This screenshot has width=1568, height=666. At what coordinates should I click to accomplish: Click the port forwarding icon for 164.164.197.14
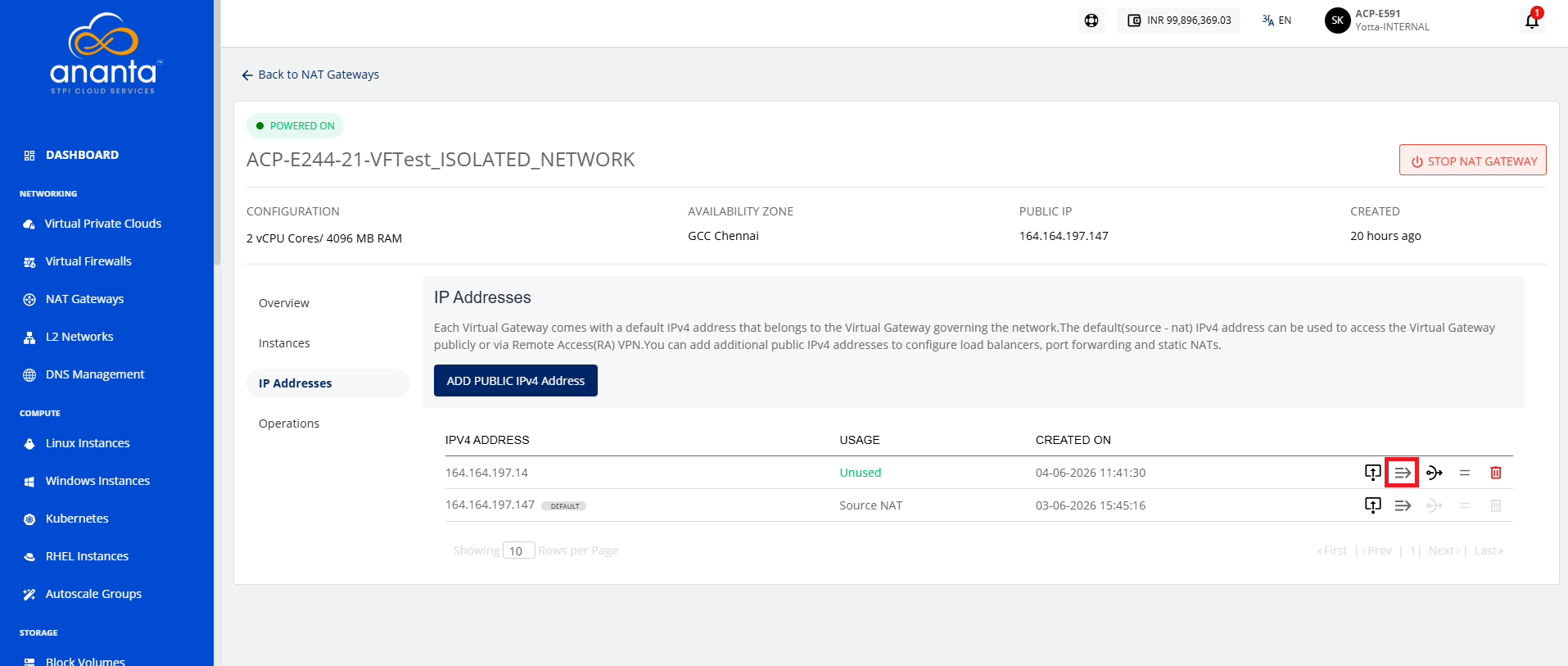pyautogui.click(x=1403, y=473)
